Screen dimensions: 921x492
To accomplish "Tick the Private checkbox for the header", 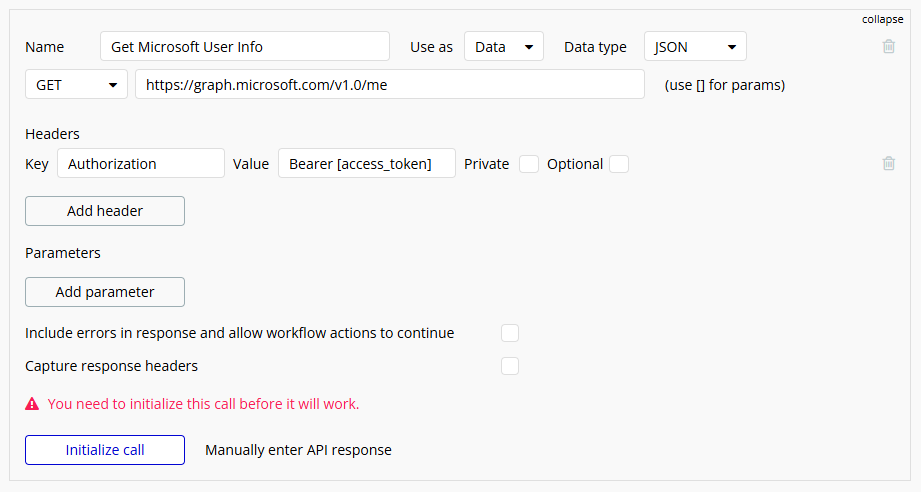I will 529,164.
